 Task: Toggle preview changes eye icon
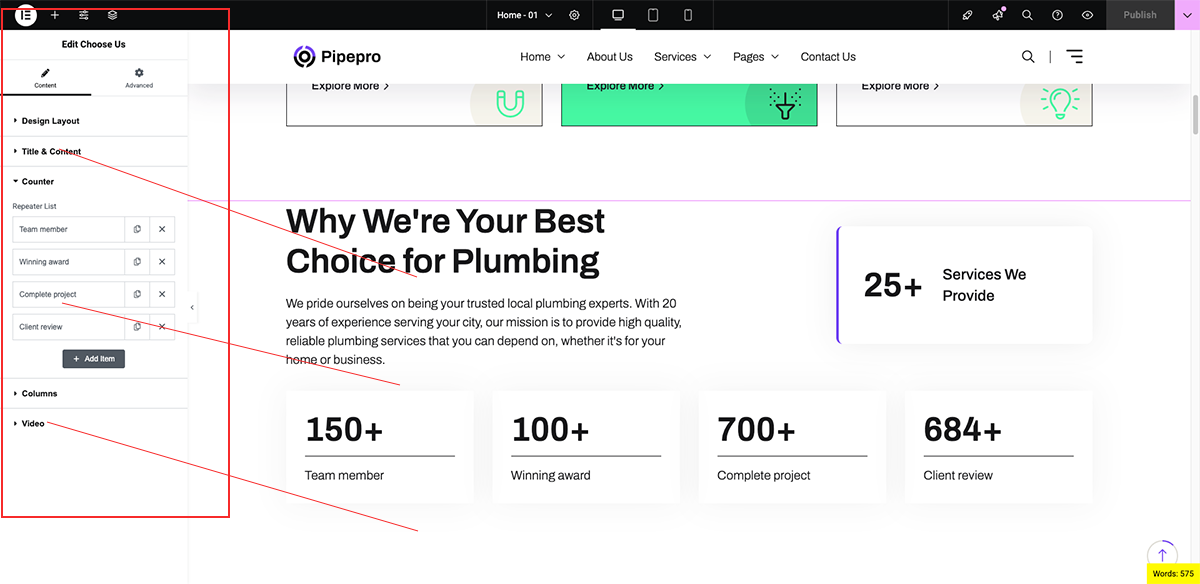click(1087, 15)
